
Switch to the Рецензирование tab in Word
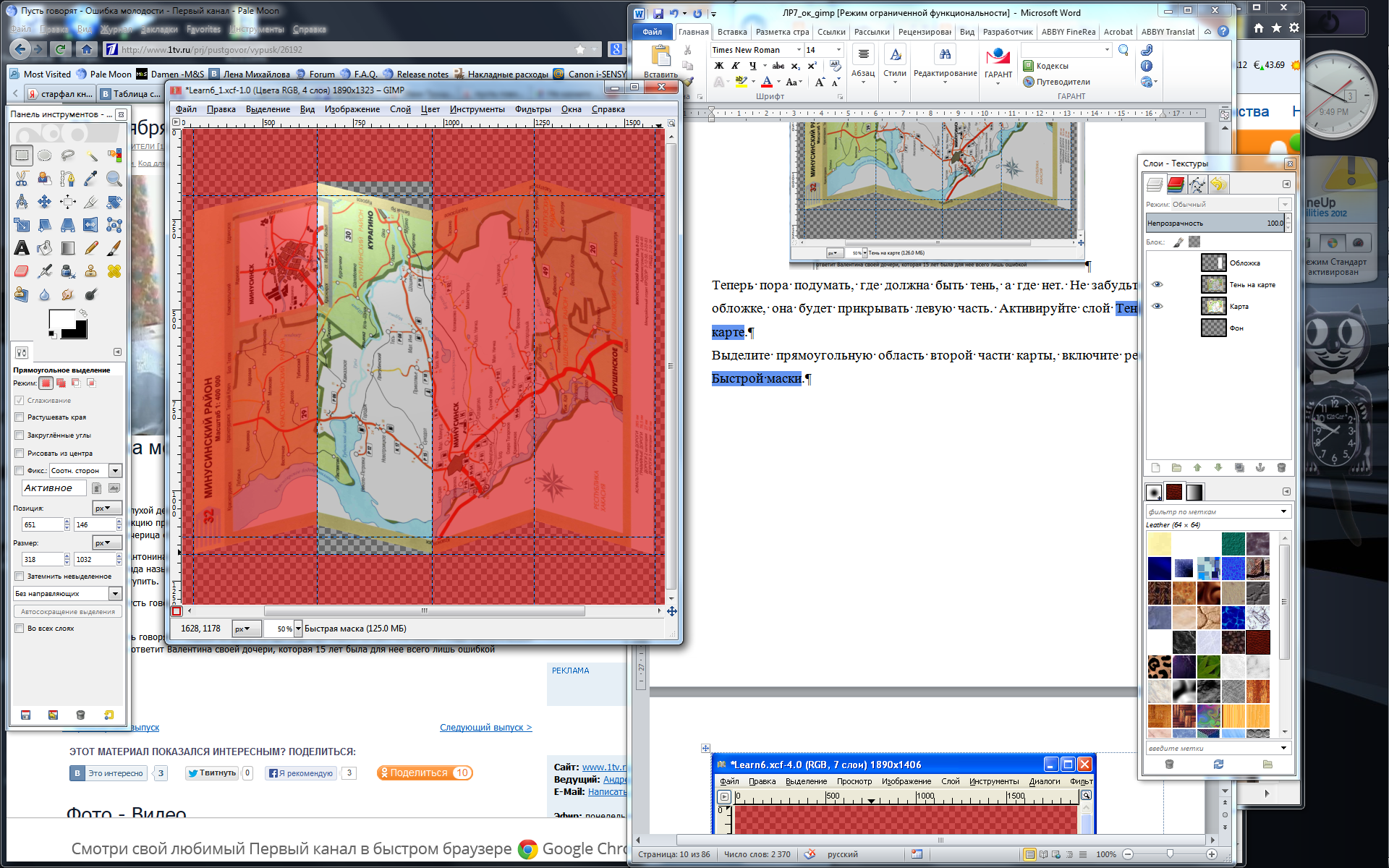pos(925,32)
